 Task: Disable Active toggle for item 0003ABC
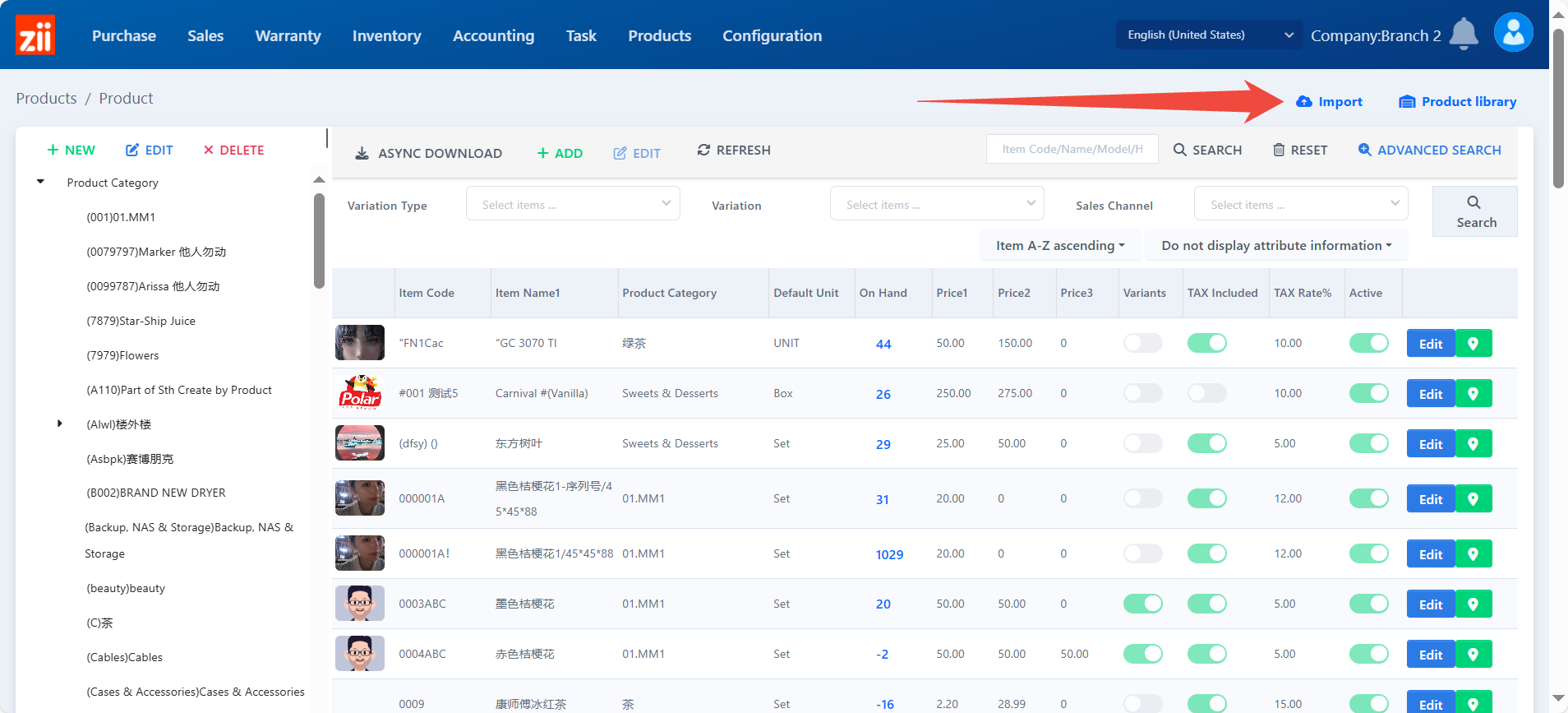1368,604
